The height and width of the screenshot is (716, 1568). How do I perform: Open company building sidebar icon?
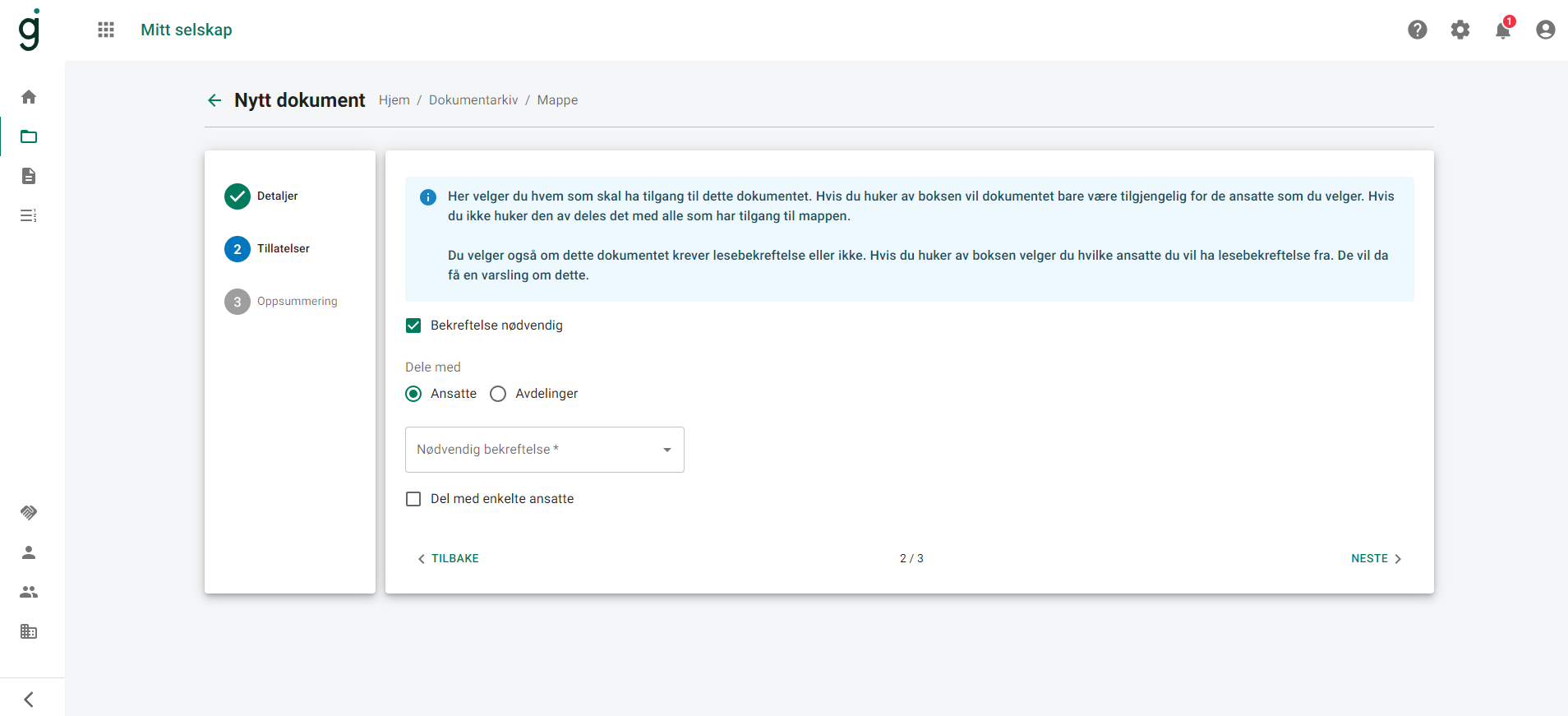29,631
